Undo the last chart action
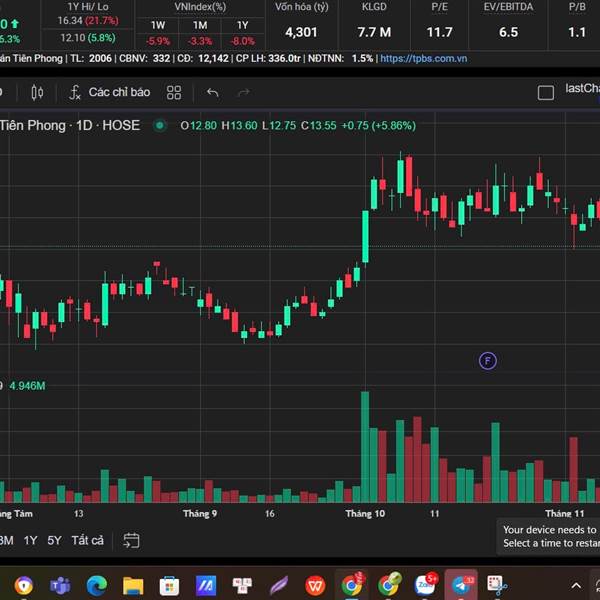The width and height of the screenshot is (600, 600). 212,92
